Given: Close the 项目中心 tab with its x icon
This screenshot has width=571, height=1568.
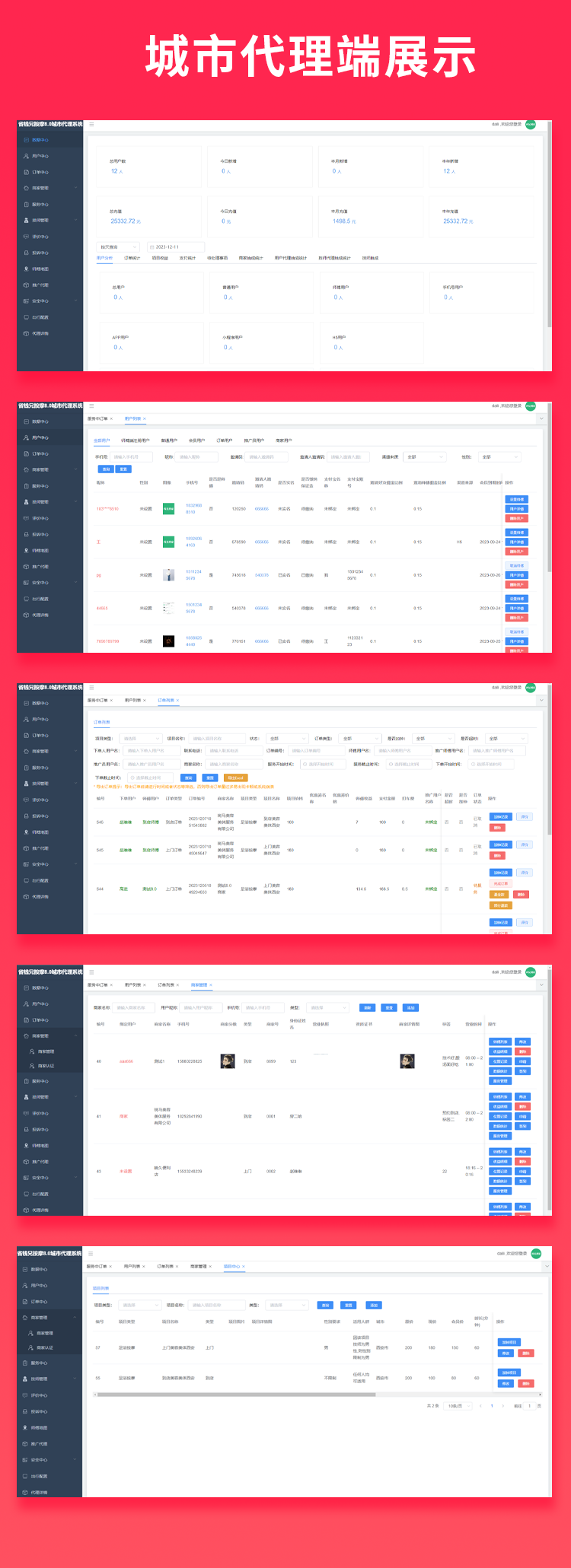Looking at the screenshot, I should pyautogui.click(x=244, y=1267).
